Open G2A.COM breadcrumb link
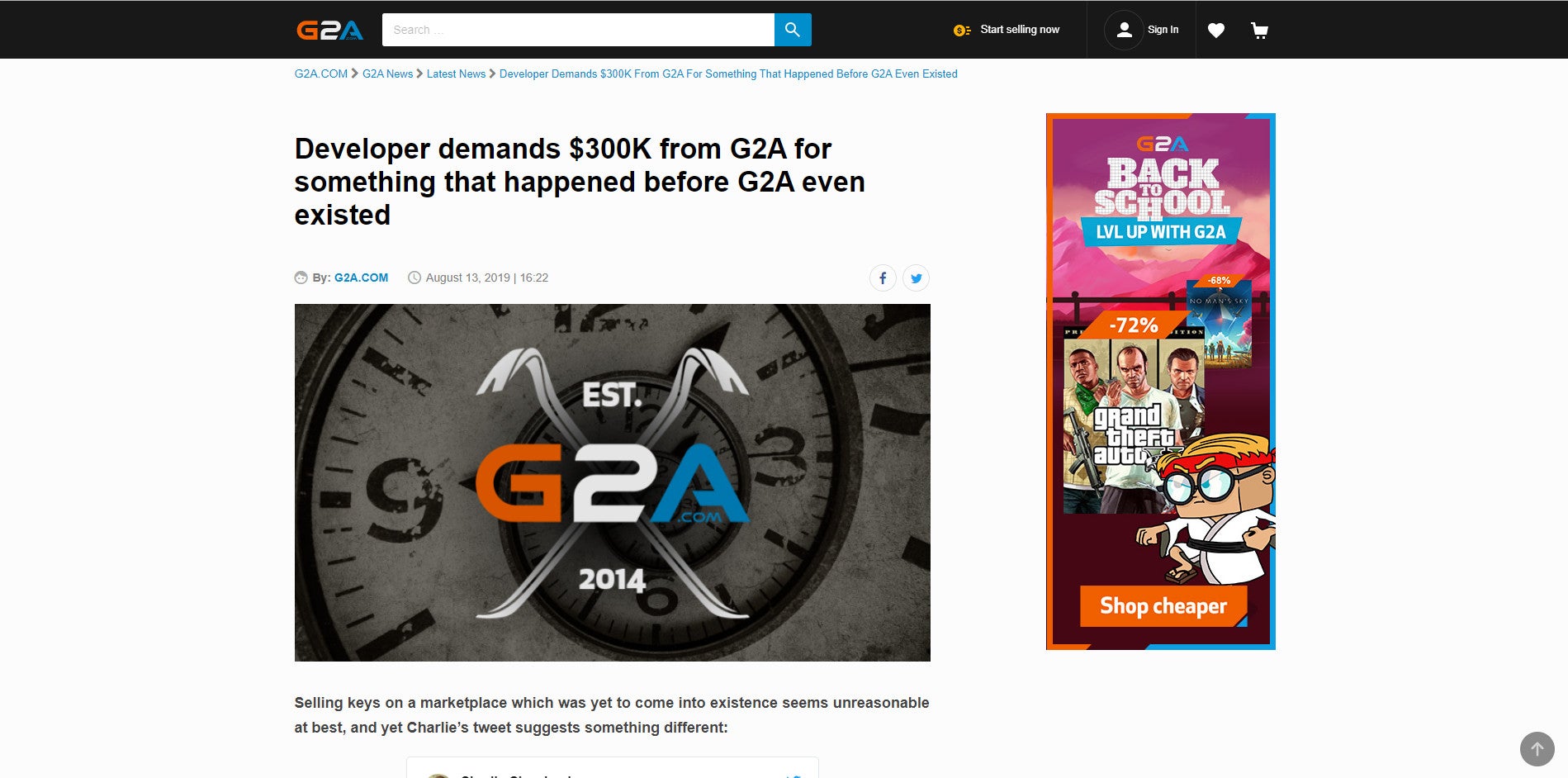Screen dimensions: 1568x778 [321, 74]
